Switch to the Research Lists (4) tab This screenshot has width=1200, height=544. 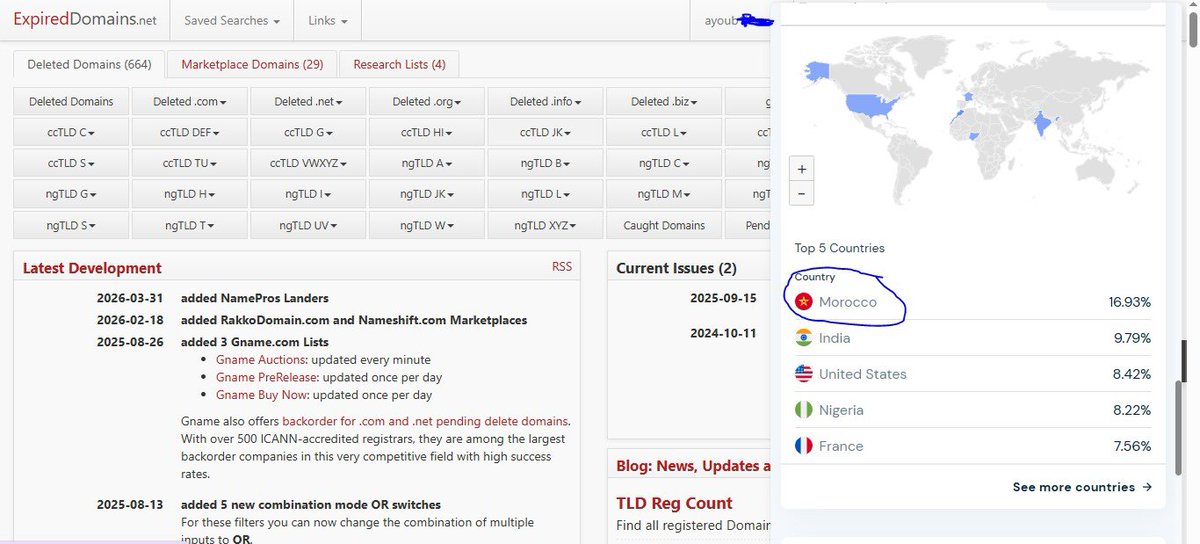(x=399, y=64)
